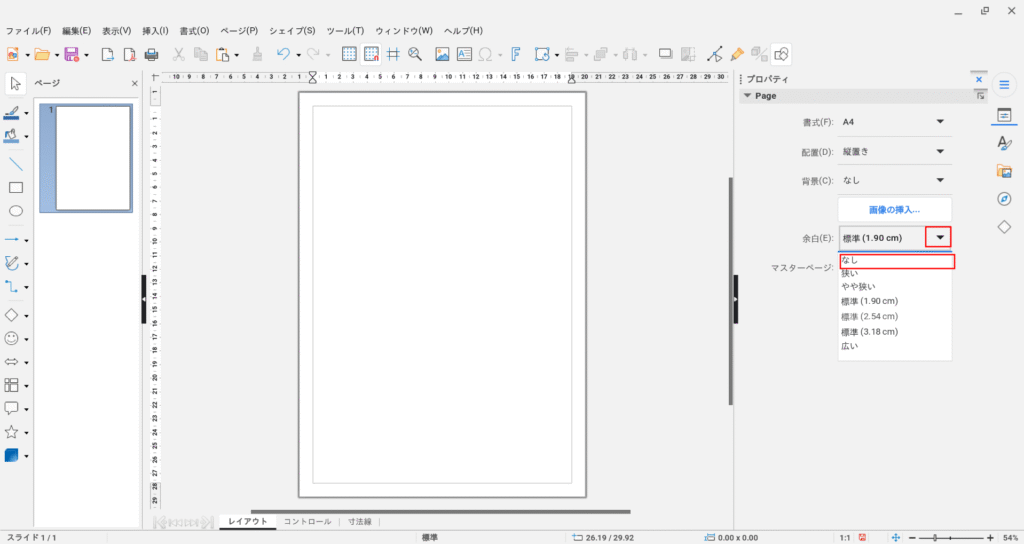
Task: Select なし in the margin list
Action: [895, 261]
